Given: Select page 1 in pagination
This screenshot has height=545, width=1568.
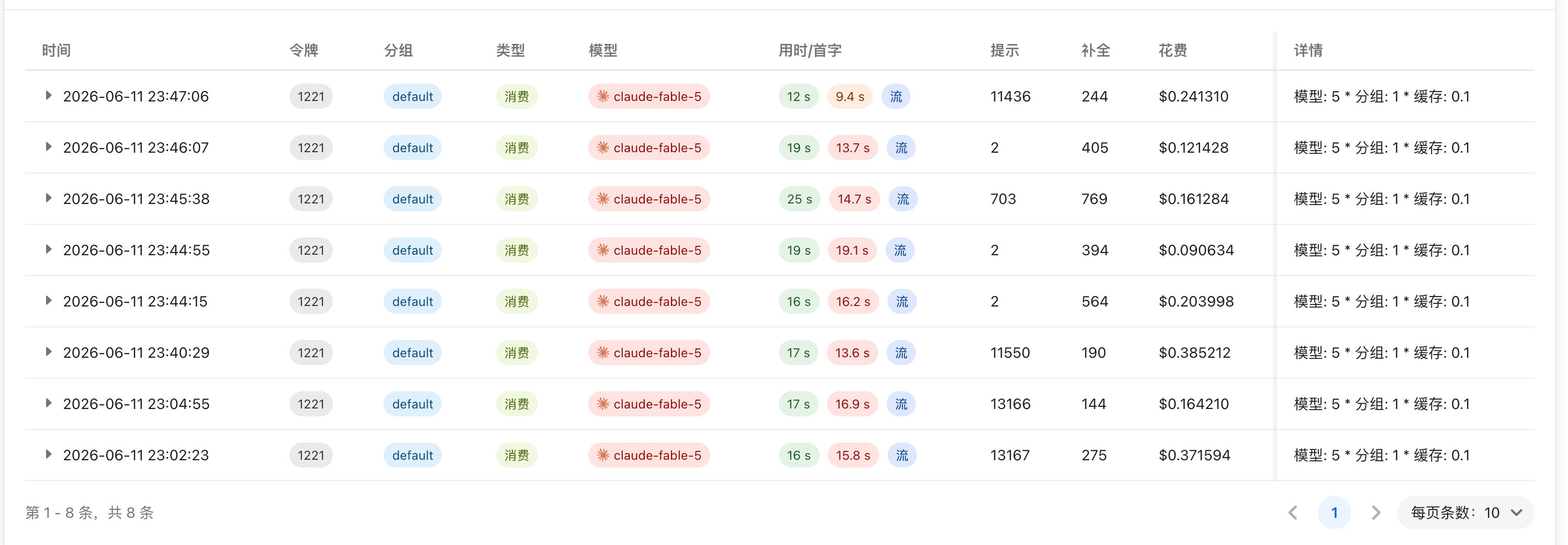Looking at the screenshot, I should pos(1334,513).
